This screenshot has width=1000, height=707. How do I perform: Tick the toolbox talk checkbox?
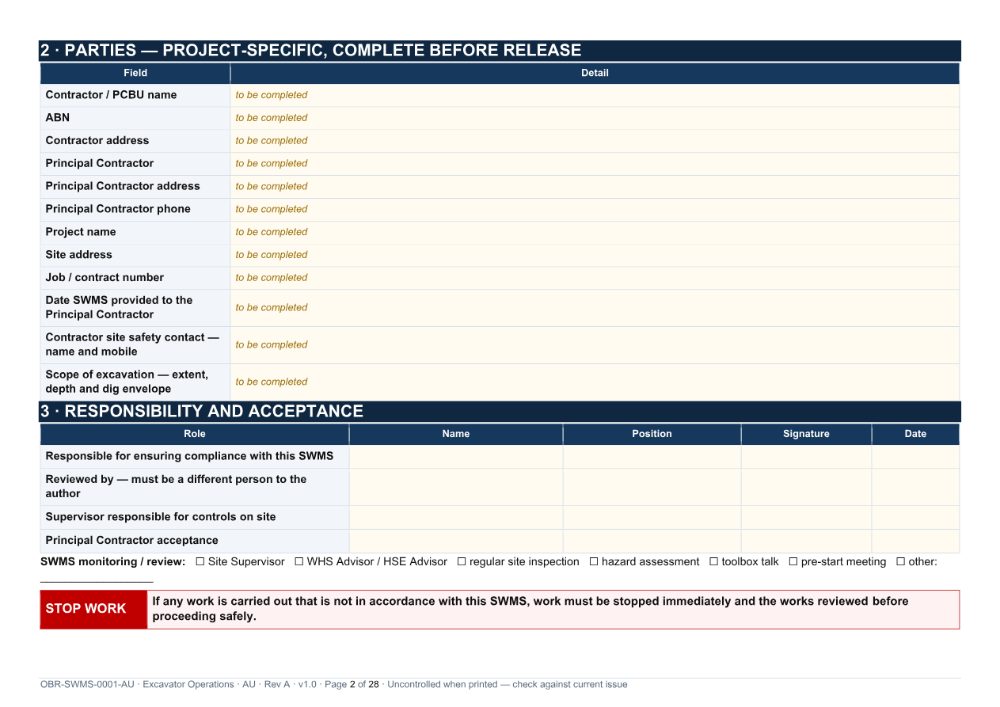(714, 562)
